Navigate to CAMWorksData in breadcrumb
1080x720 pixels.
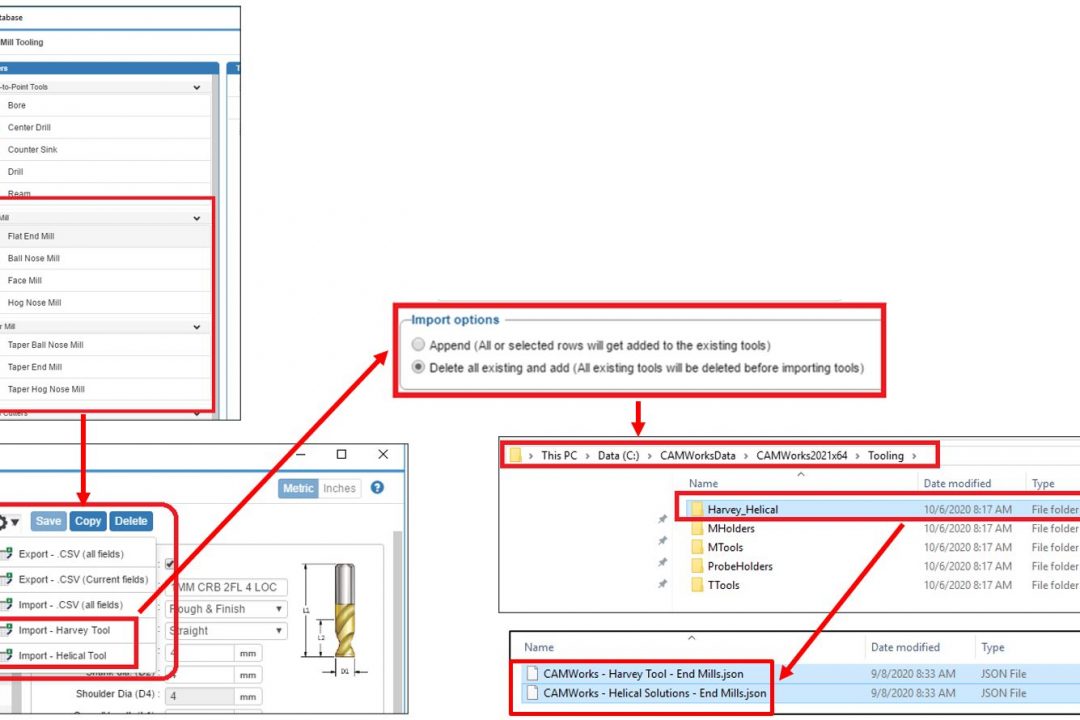click(x=697, y=455)
